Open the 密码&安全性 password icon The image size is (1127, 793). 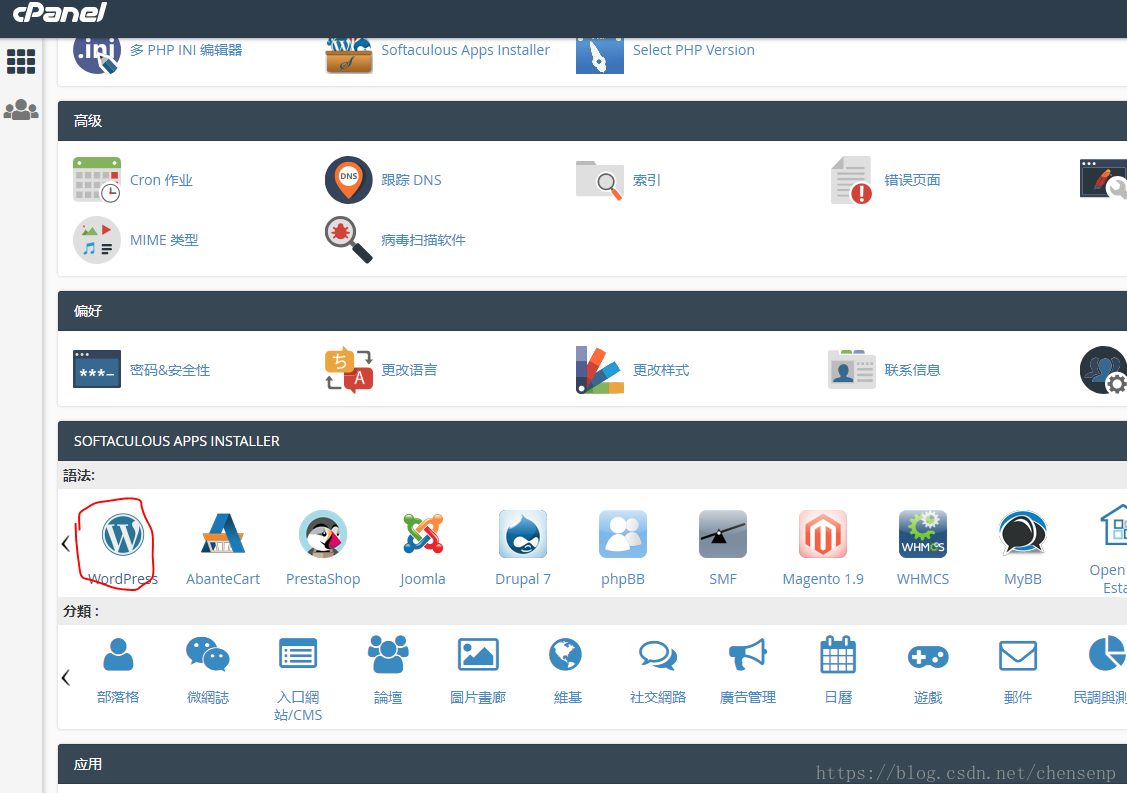97,370
